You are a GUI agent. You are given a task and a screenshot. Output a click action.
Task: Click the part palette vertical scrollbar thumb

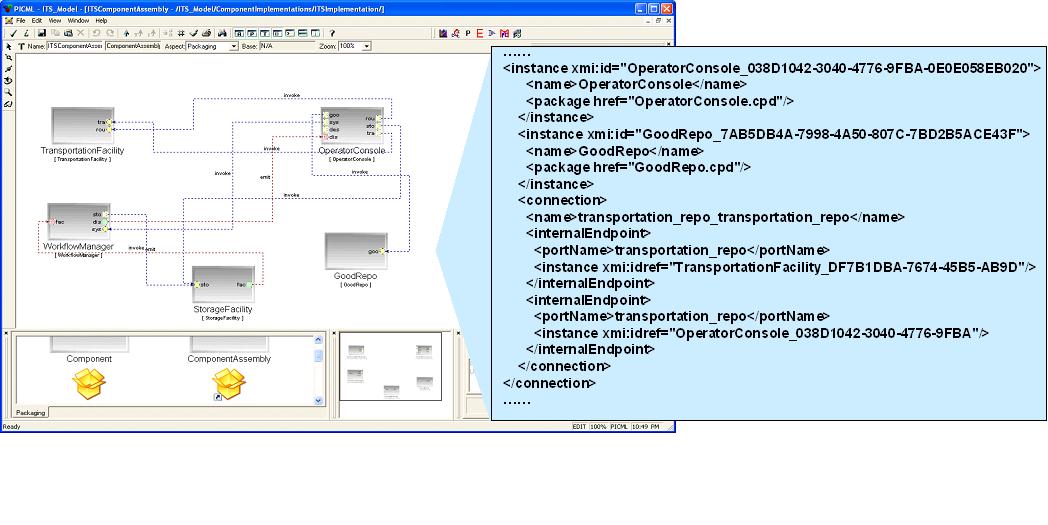click(319, 356)
